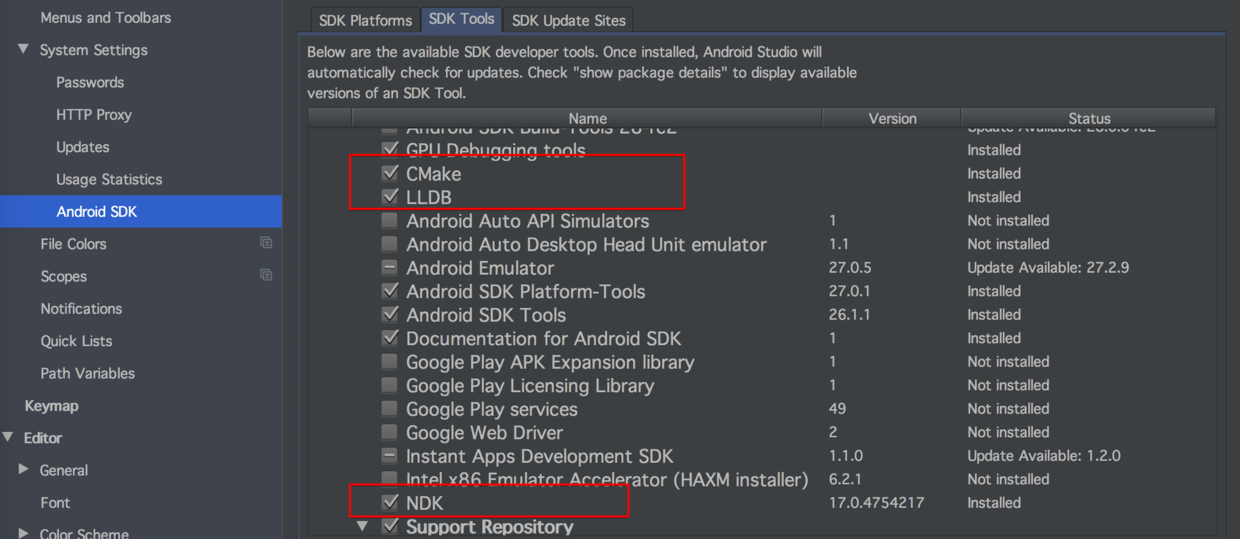Click the Version column header
The image size is (1240, 539).
(x=892, y=118)
